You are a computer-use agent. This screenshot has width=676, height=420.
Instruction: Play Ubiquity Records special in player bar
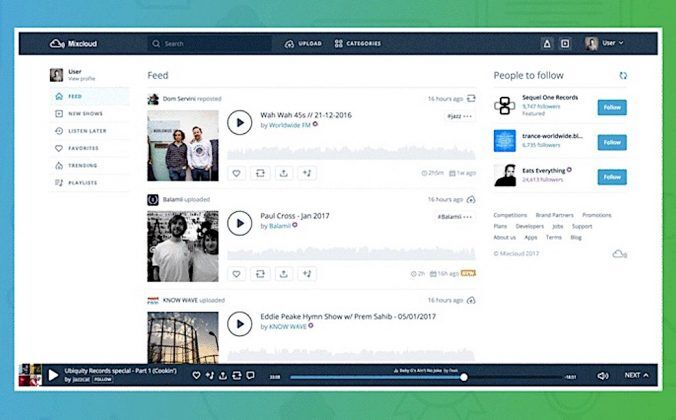click(x=53, y=375)
